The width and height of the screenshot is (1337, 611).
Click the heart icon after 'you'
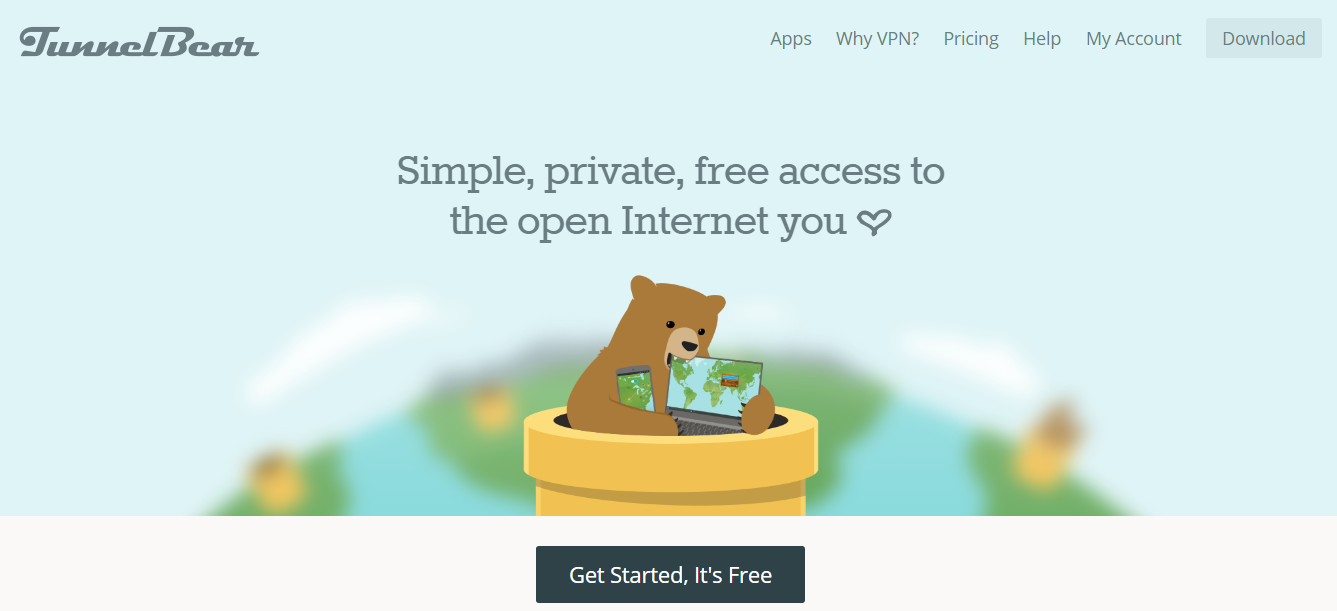point(874,223)
